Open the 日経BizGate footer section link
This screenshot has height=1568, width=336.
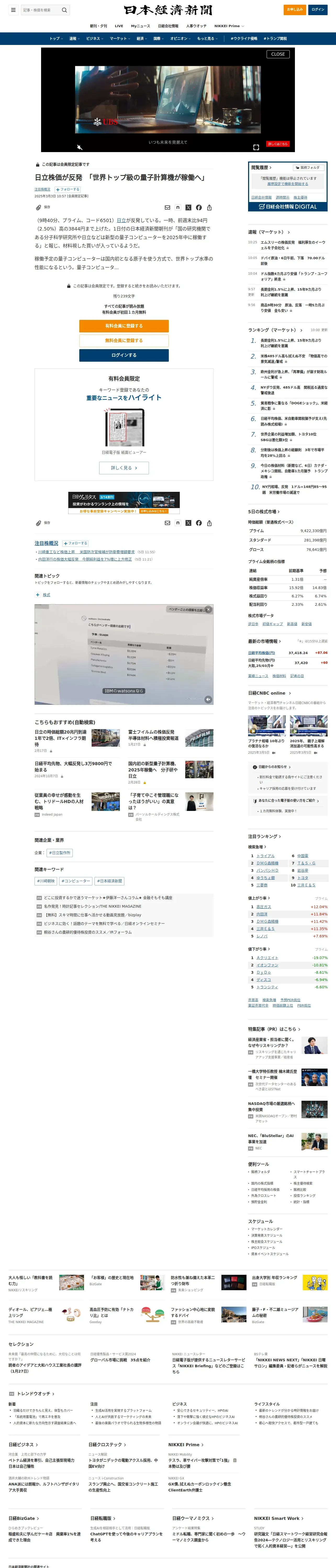point(24,1518)
